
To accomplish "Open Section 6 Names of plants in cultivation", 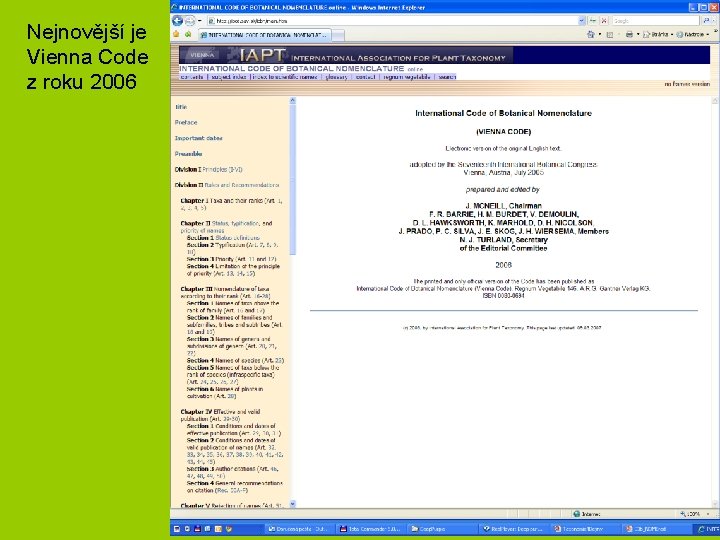I will (x=225, y=392).
